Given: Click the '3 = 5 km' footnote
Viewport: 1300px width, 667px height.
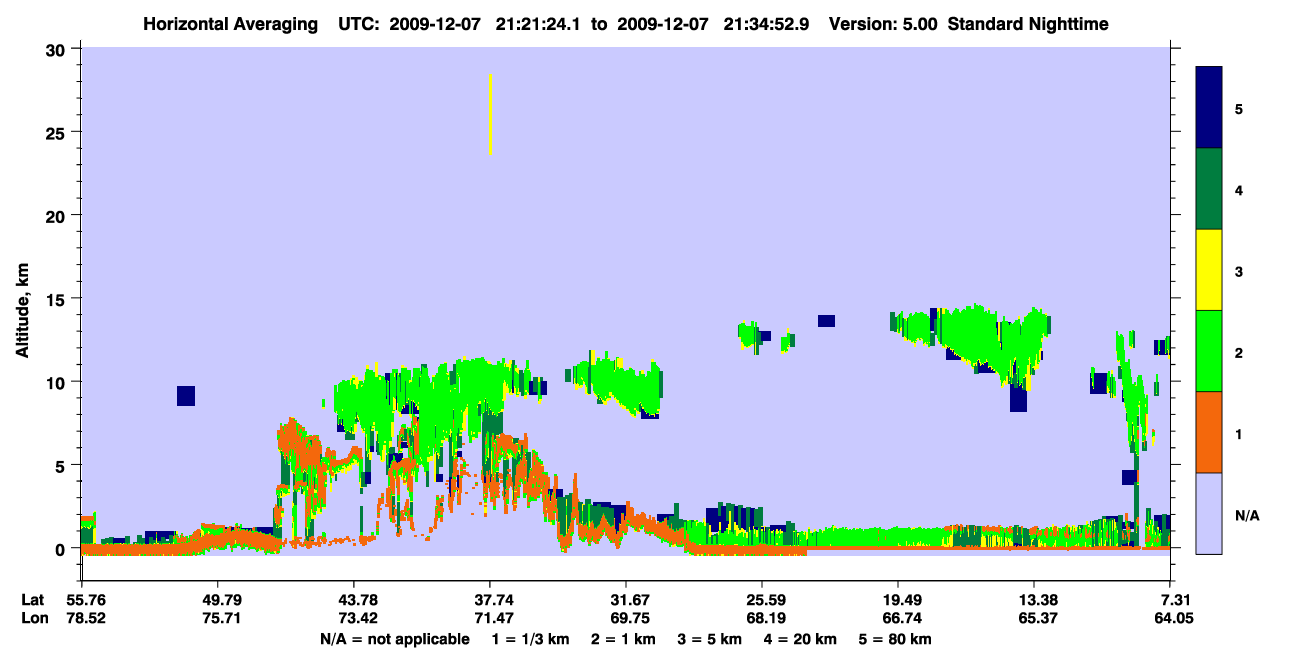Looking at the screenshot, I should (709, 639).
